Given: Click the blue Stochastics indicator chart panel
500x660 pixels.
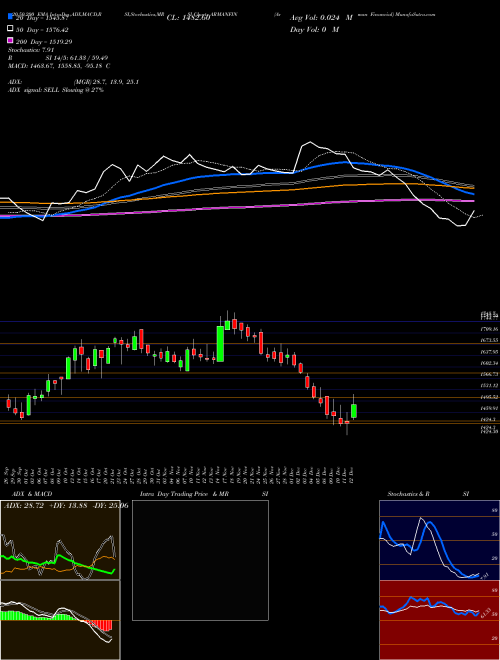Looking at the screenshot, I should coord(439,540).
